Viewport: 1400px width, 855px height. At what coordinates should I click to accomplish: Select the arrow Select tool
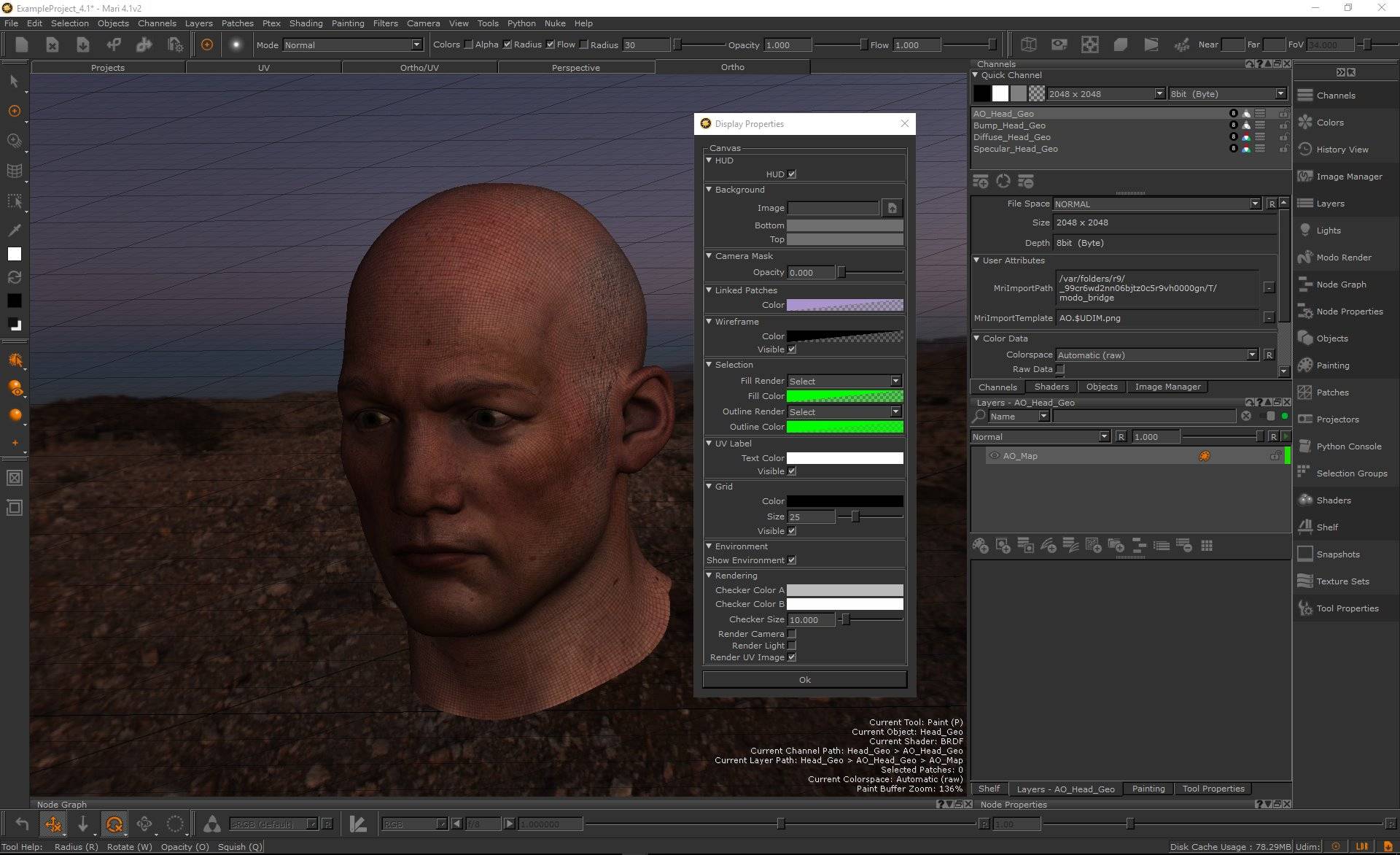point(14,81)
